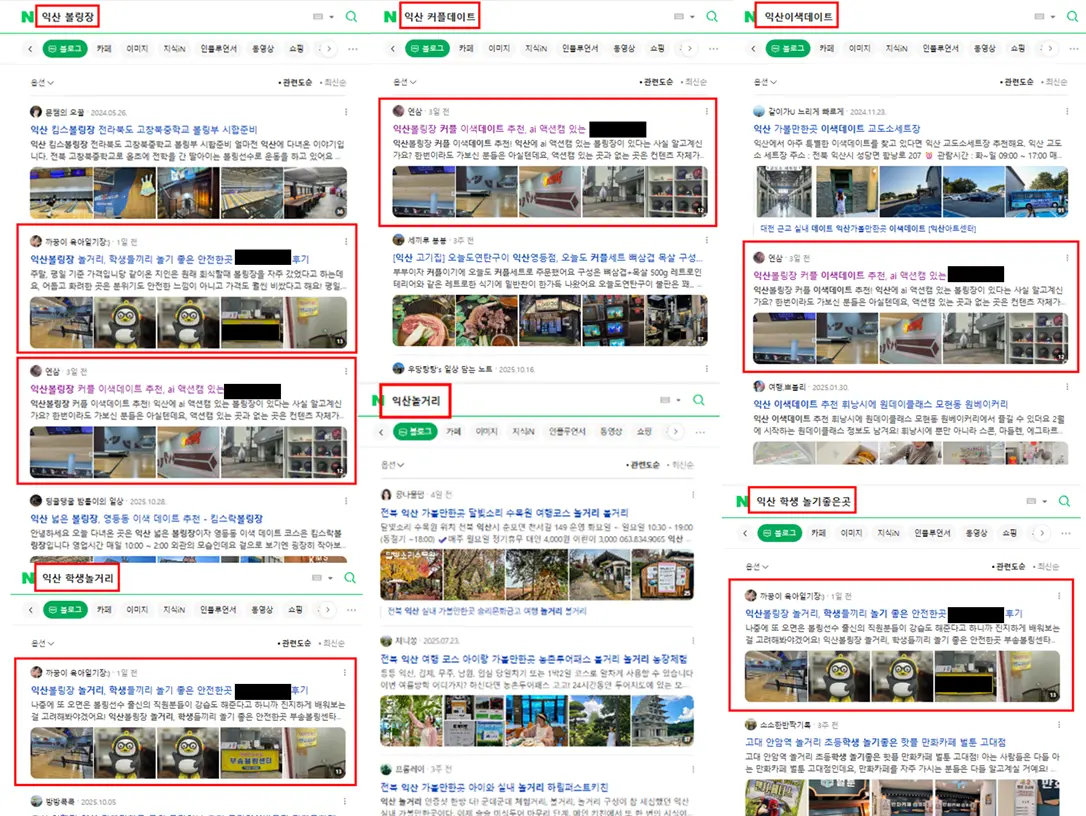Open the [익산 고기집] 오늘도연탄구이 post title
The height and width of the screenshot is (816, 1086).
[549, 258]
